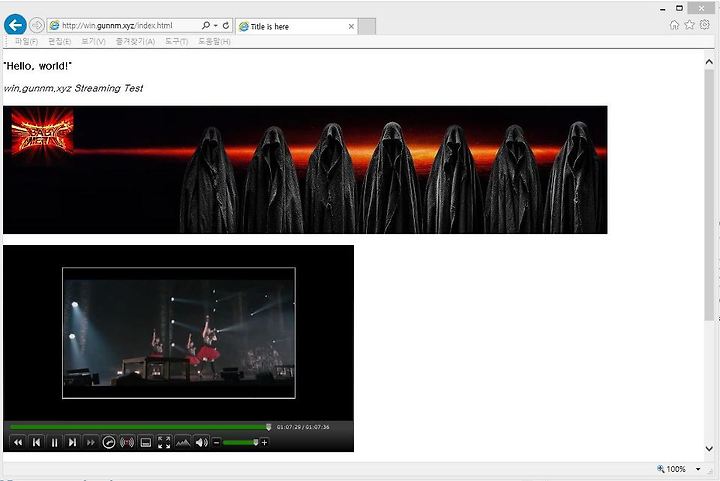
Task: Click 'win.gunnm.xyz Streaming Test' text
Action: [x=73, y=88]
